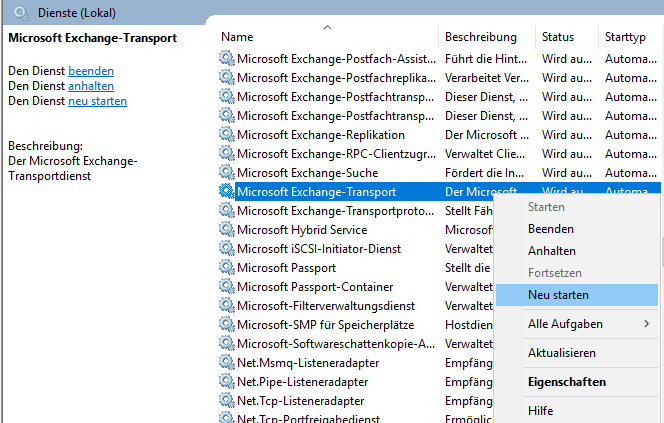The width and height of the screenshot is (664, 423).
Task: Select Microsoft Exchange-Postfachreplika... service
Action: [336, 77]
